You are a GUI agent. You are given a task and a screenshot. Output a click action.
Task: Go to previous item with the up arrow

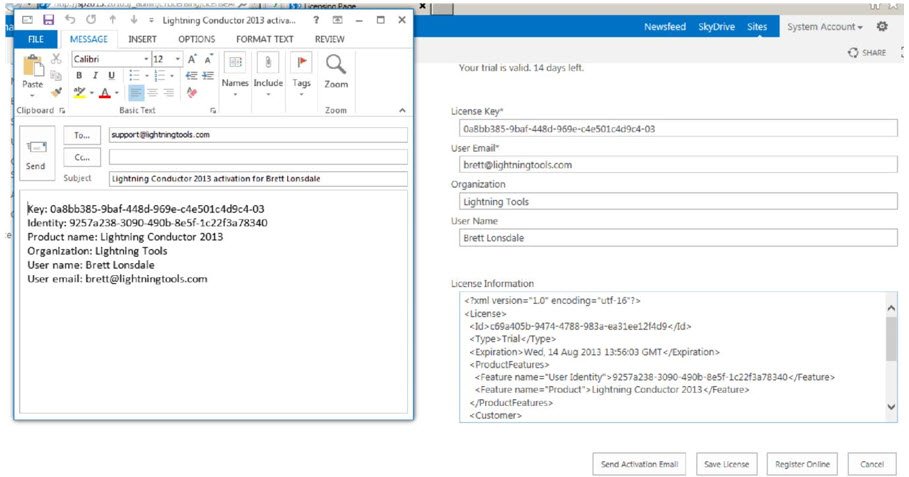(x=112, y=20)
